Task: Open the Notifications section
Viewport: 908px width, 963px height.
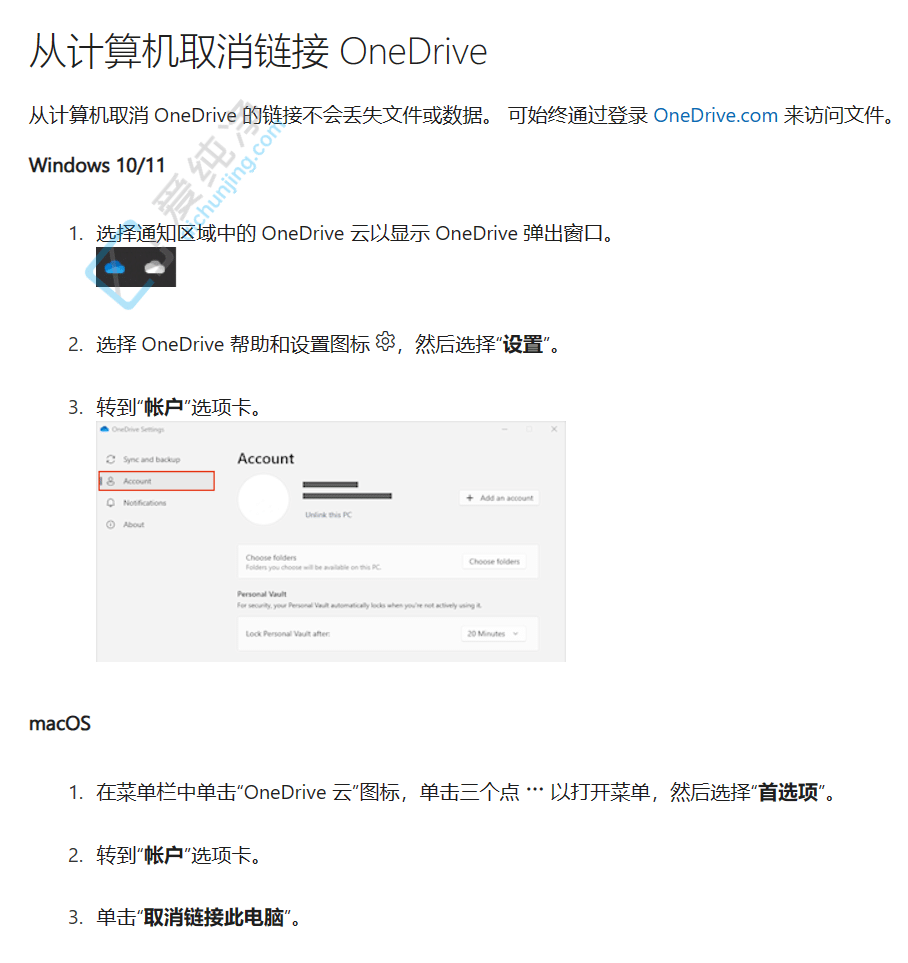Action: [145, 503]
